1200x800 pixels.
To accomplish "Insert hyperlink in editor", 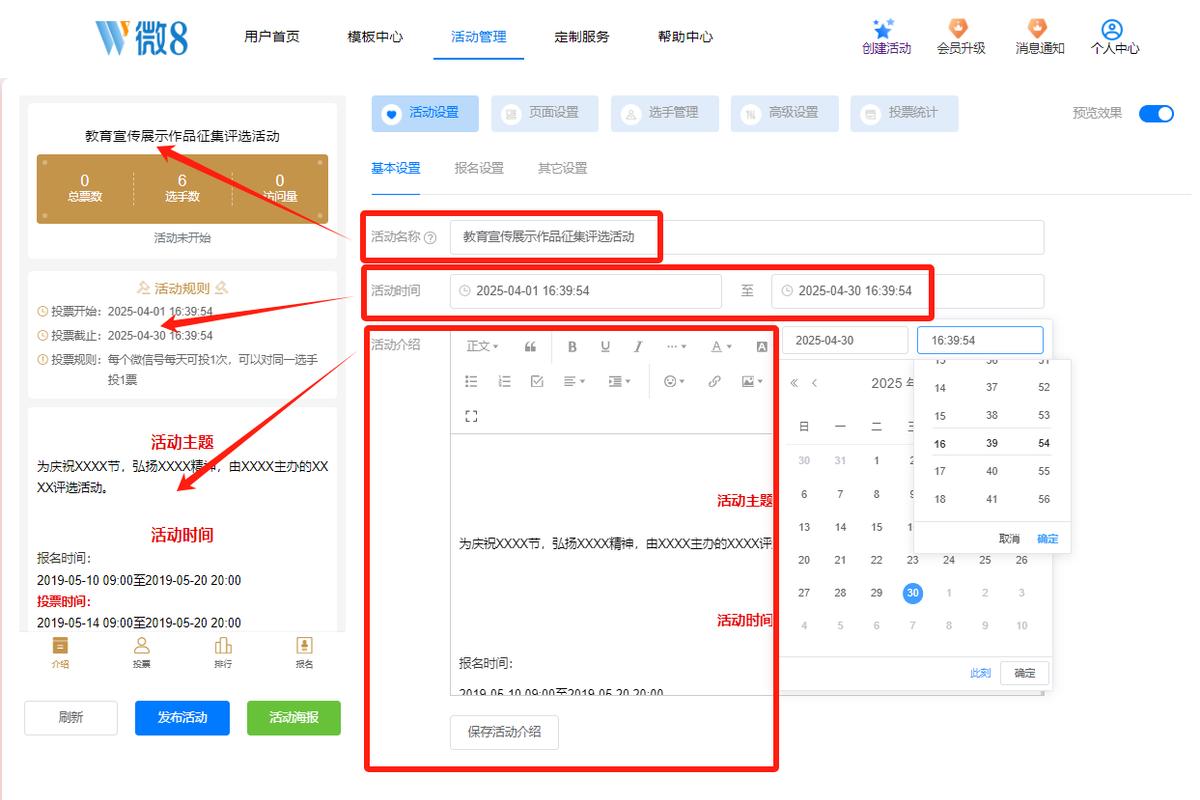I will pyautogui.click(x=714, y=381).
